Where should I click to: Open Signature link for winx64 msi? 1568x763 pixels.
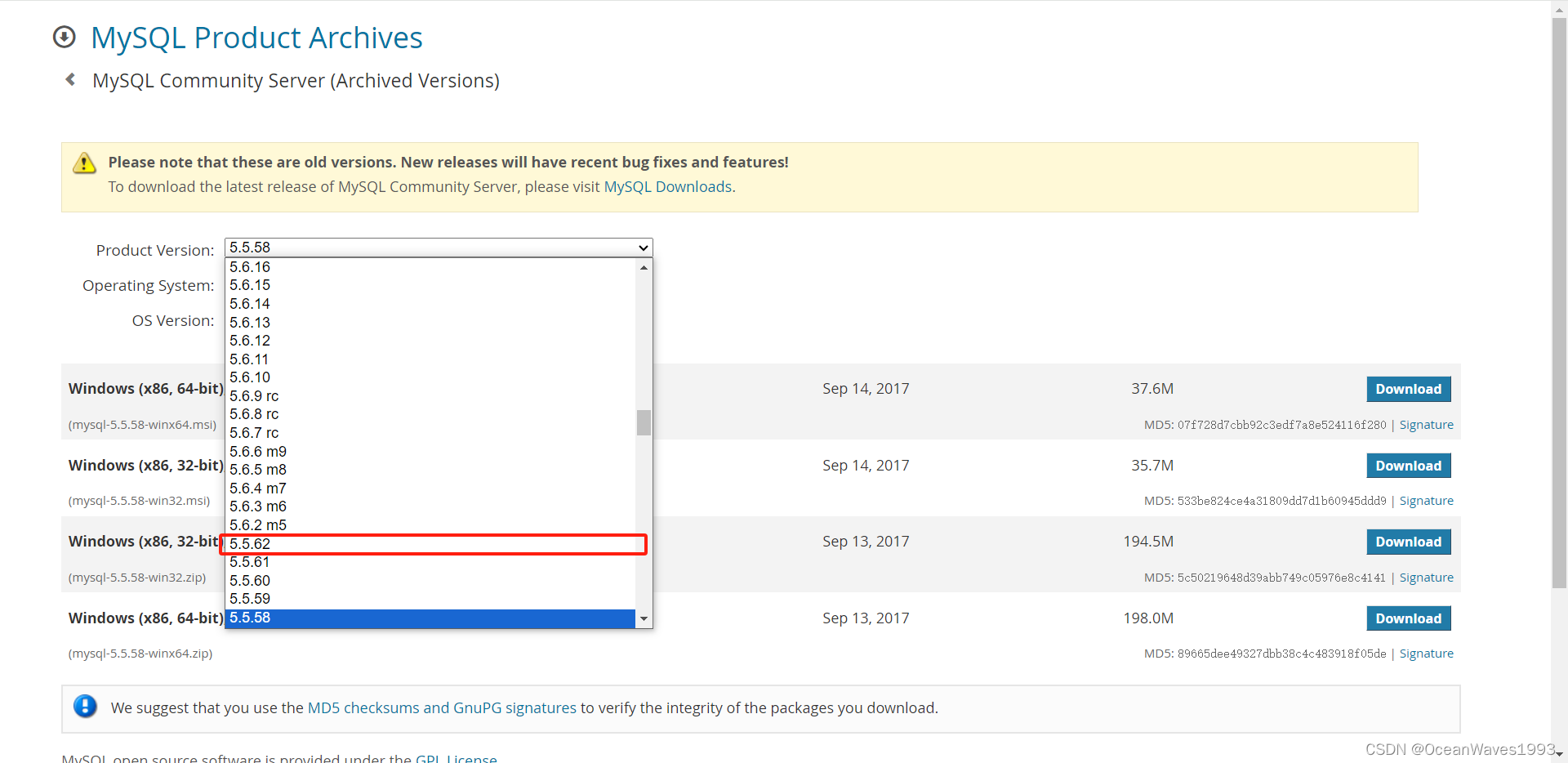pos(1426,425)
